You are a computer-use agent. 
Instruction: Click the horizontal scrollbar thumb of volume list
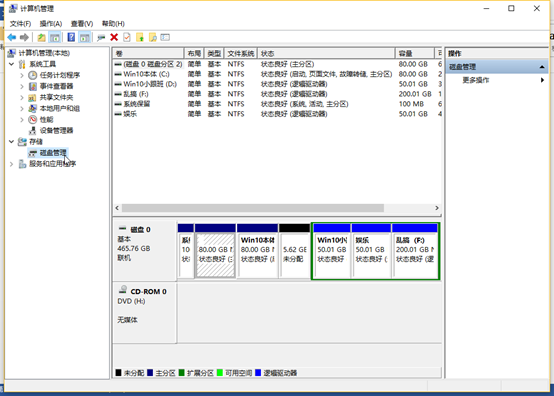253,208
